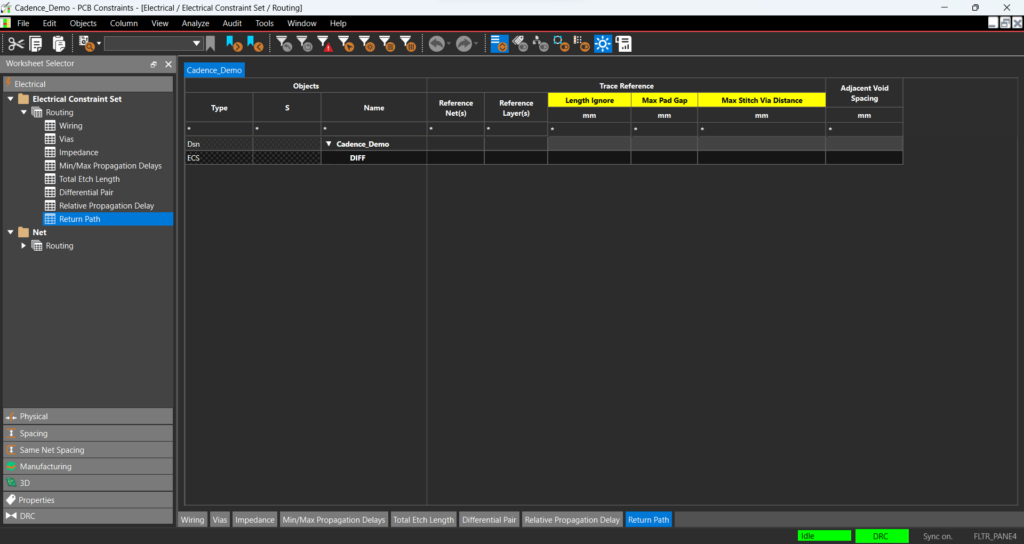The height and width of the screenshot is (544, 1024).
Task: Click the Cut scissors icon
Action: [16, 44]
